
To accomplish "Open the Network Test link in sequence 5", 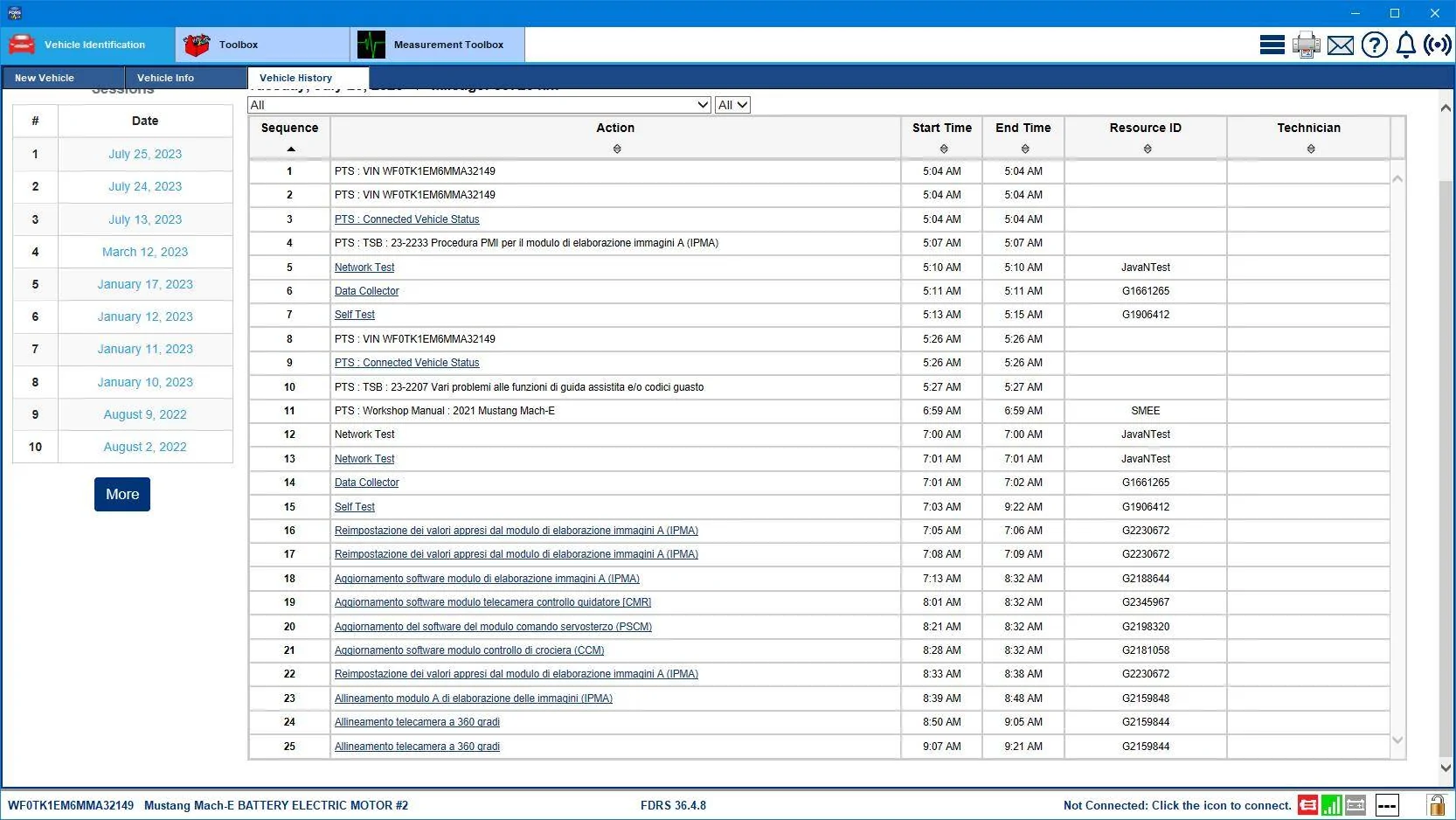I will (364, 268).
